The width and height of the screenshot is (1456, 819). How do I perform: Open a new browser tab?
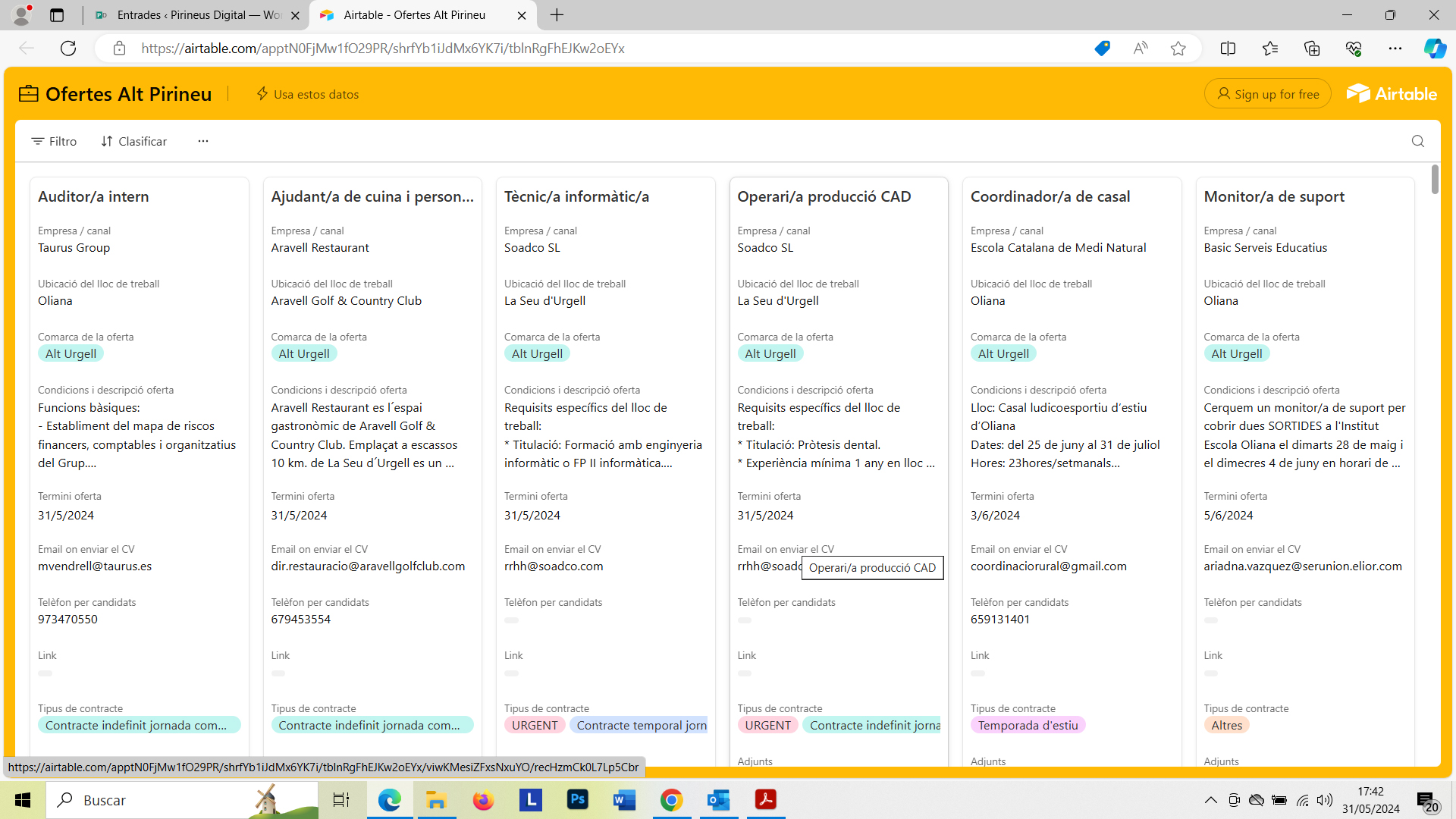click(x=557, y=15)
